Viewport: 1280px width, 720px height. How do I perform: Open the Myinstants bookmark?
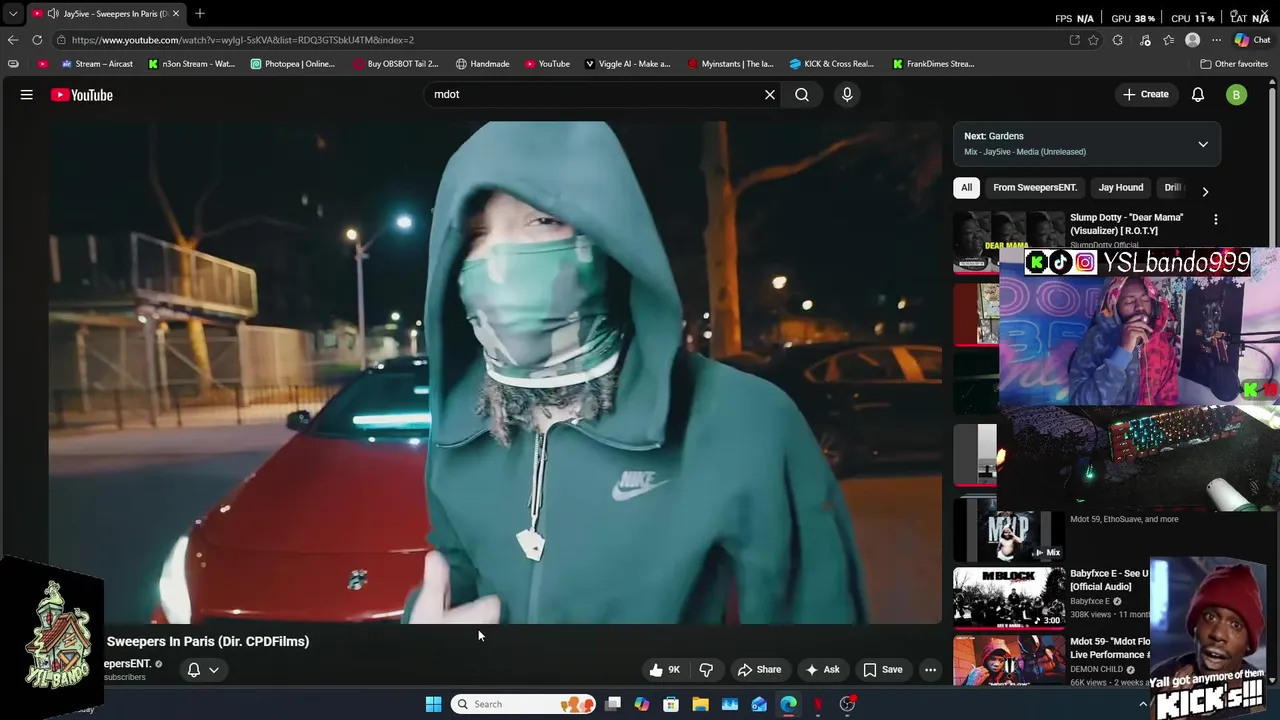tap(730, 64)
